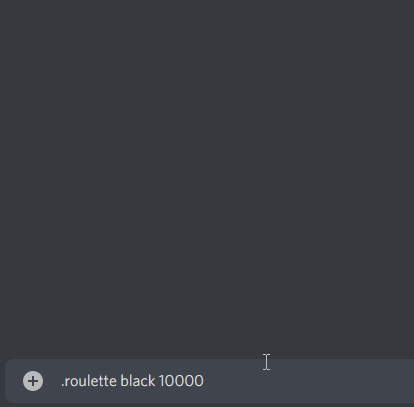Click the last zero in '10000'

(199, 381)
